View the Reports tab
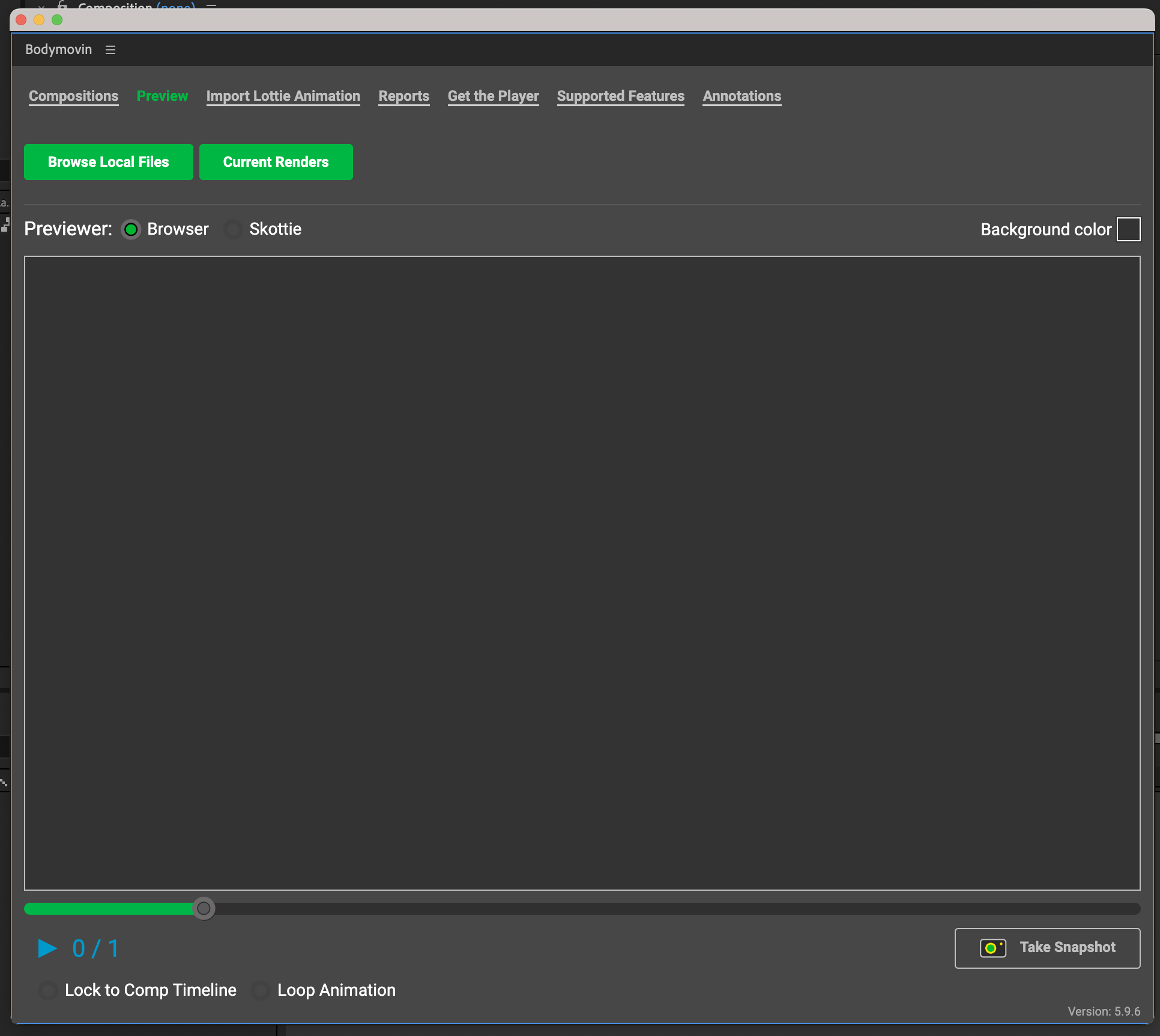Viewport: 1160px width, 1036px height. pyautogui.click(x=403, y=96)
